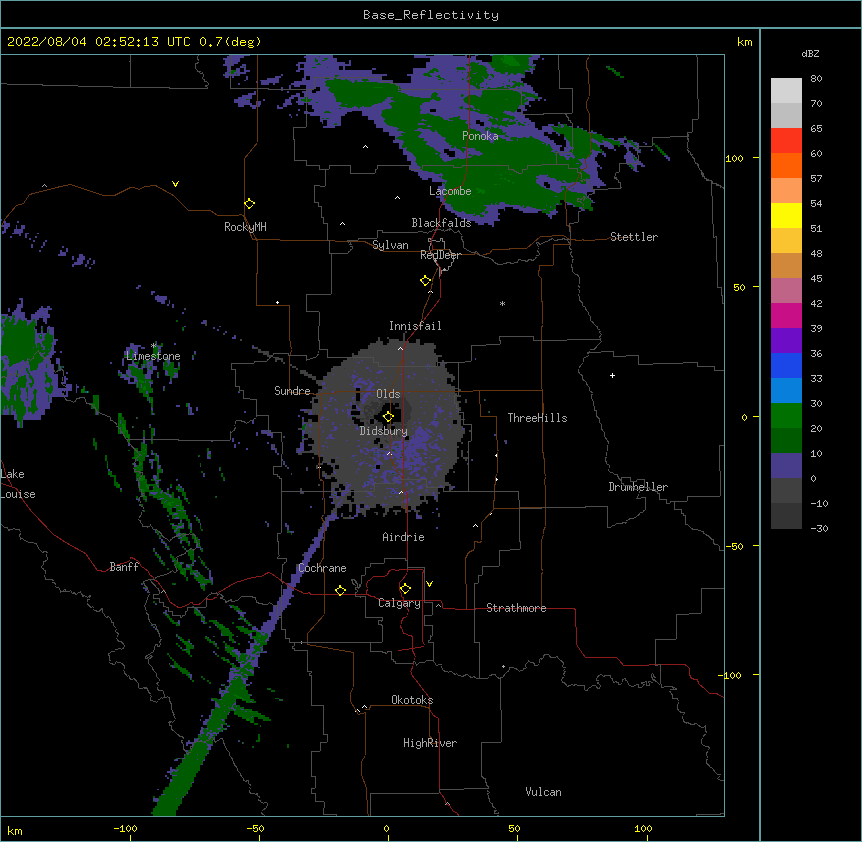The height and width of the screenshot is (842, 862).
Task: Select the Sundre label
Action: coord(292,391)
